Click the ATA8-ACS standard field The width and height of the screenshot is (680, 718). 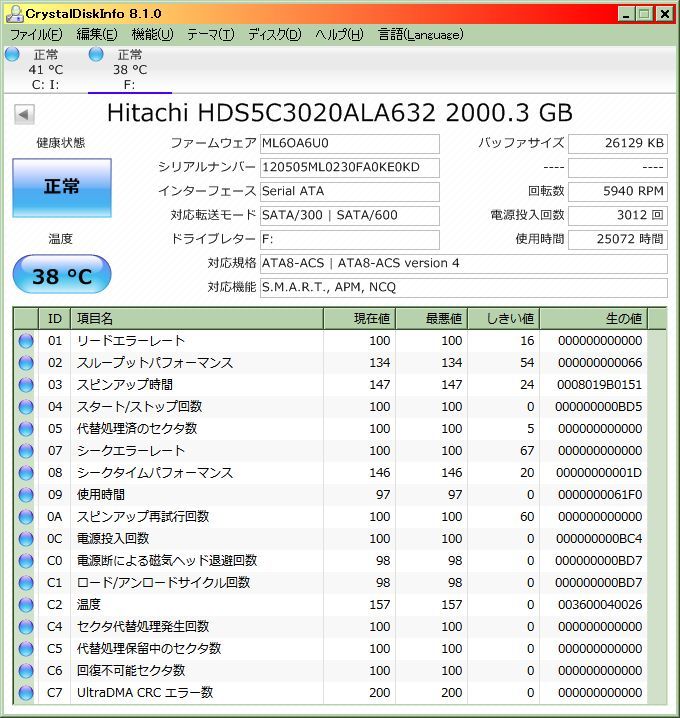click(x=464, y=264)
